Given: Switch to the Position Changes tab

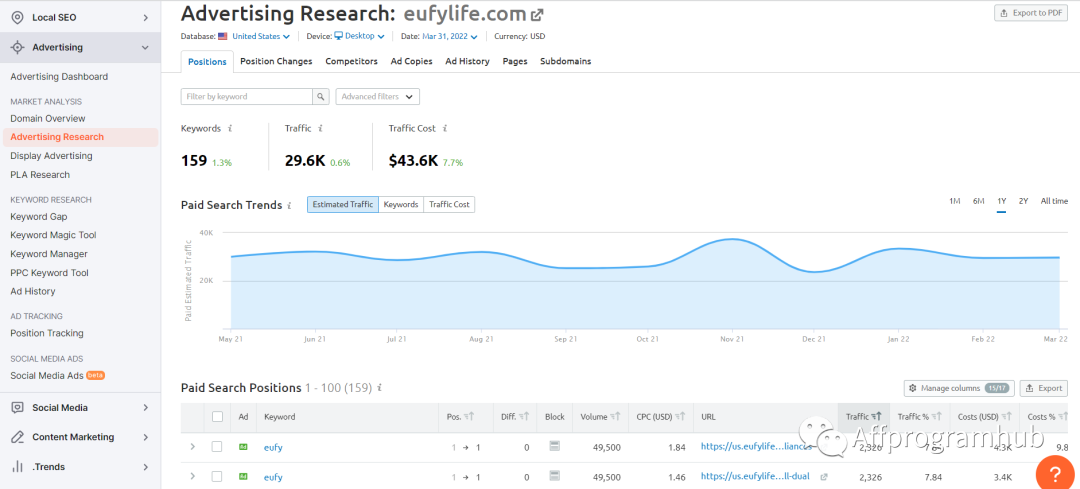Looking at the screenshot, I should click(276, 61).
